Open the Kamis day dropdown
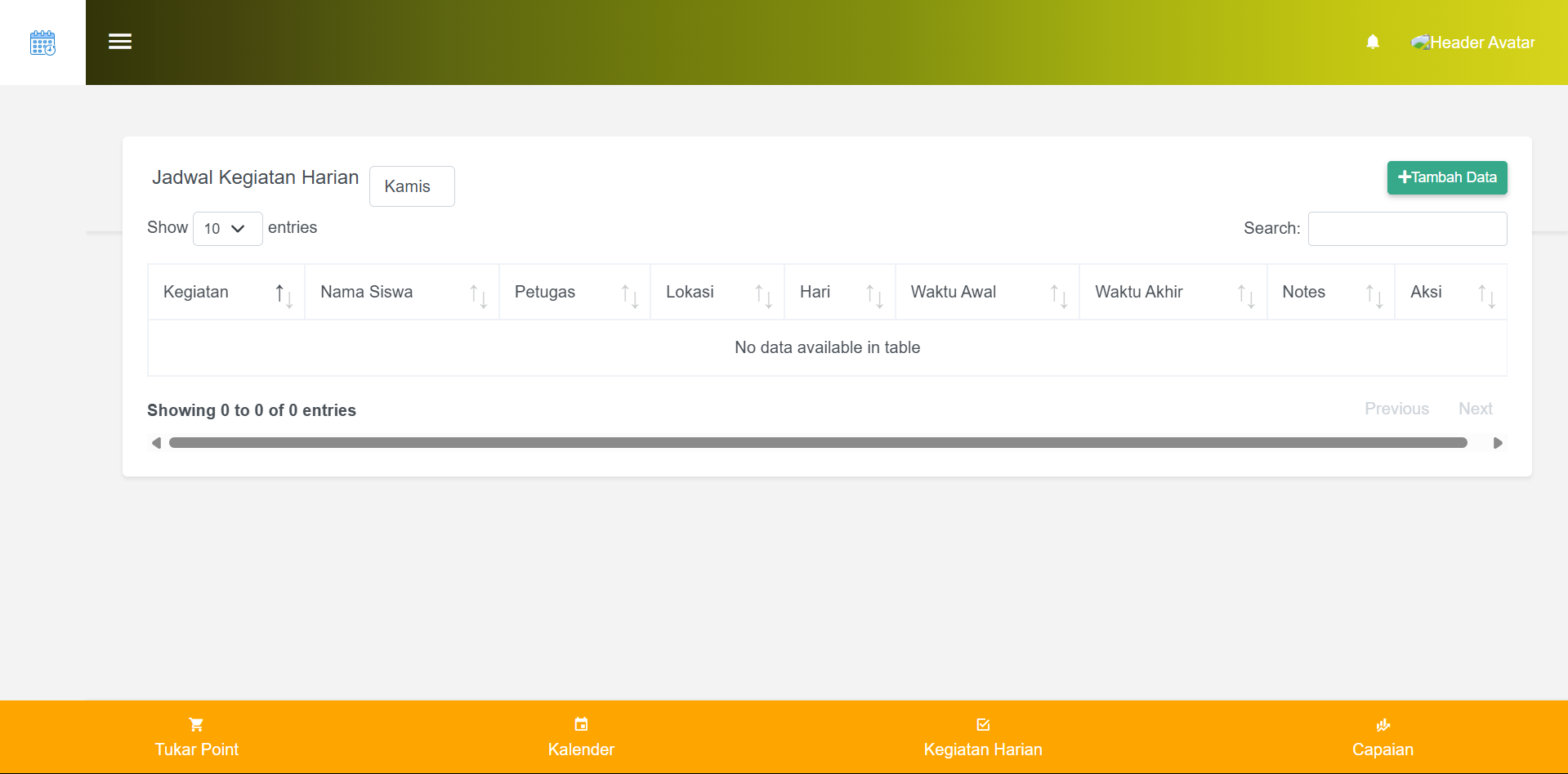 click(412, 186)
